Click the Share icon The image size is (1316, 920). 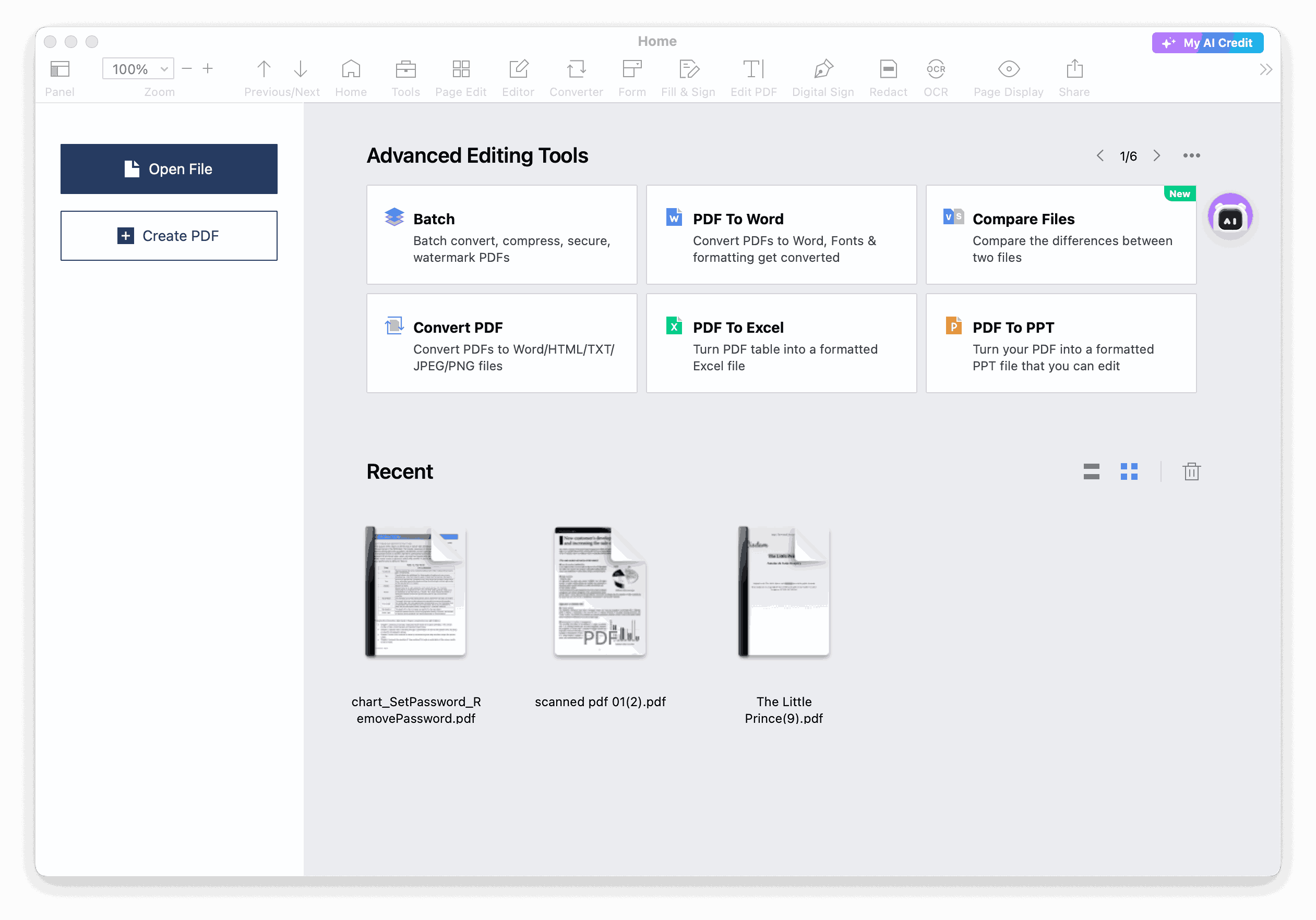click(x=1074, y=69)
